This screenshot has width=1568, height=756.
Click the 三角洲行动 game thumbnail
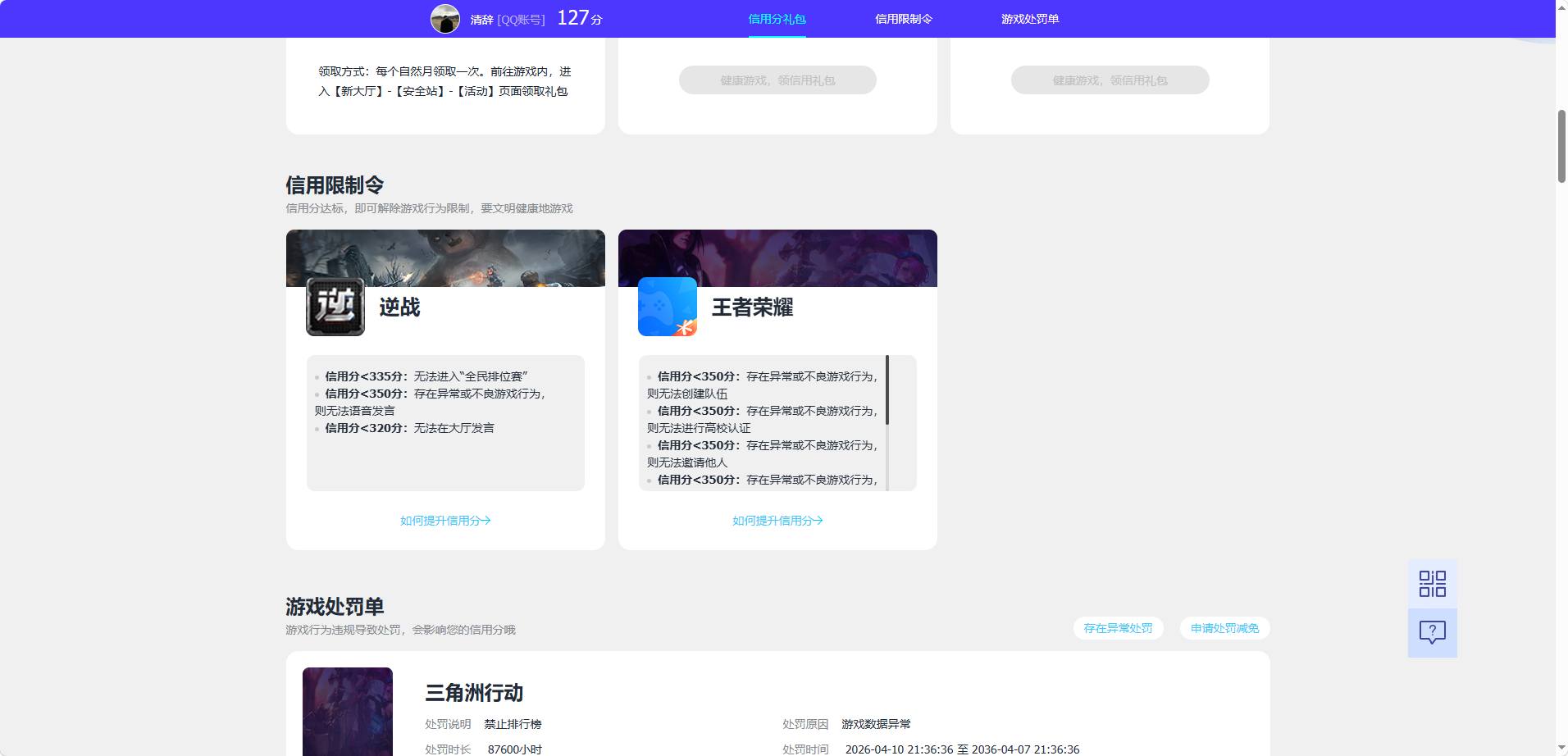click(348, 712)
